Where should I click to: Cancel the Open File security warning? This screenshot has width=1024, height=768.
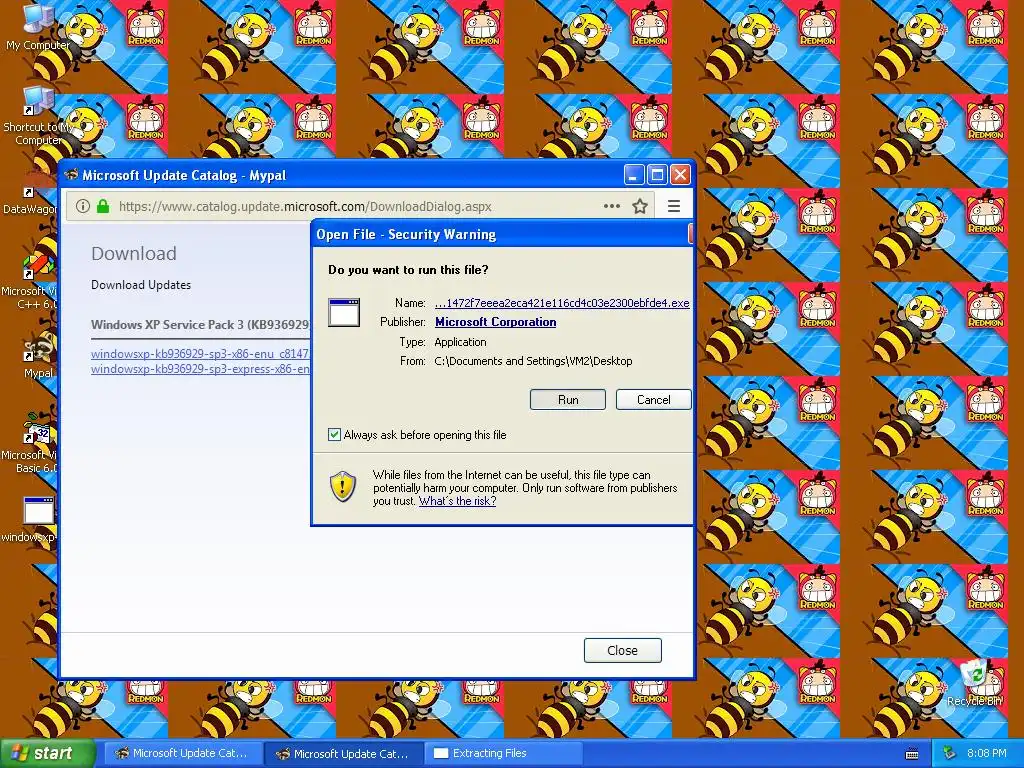[653, 400]
